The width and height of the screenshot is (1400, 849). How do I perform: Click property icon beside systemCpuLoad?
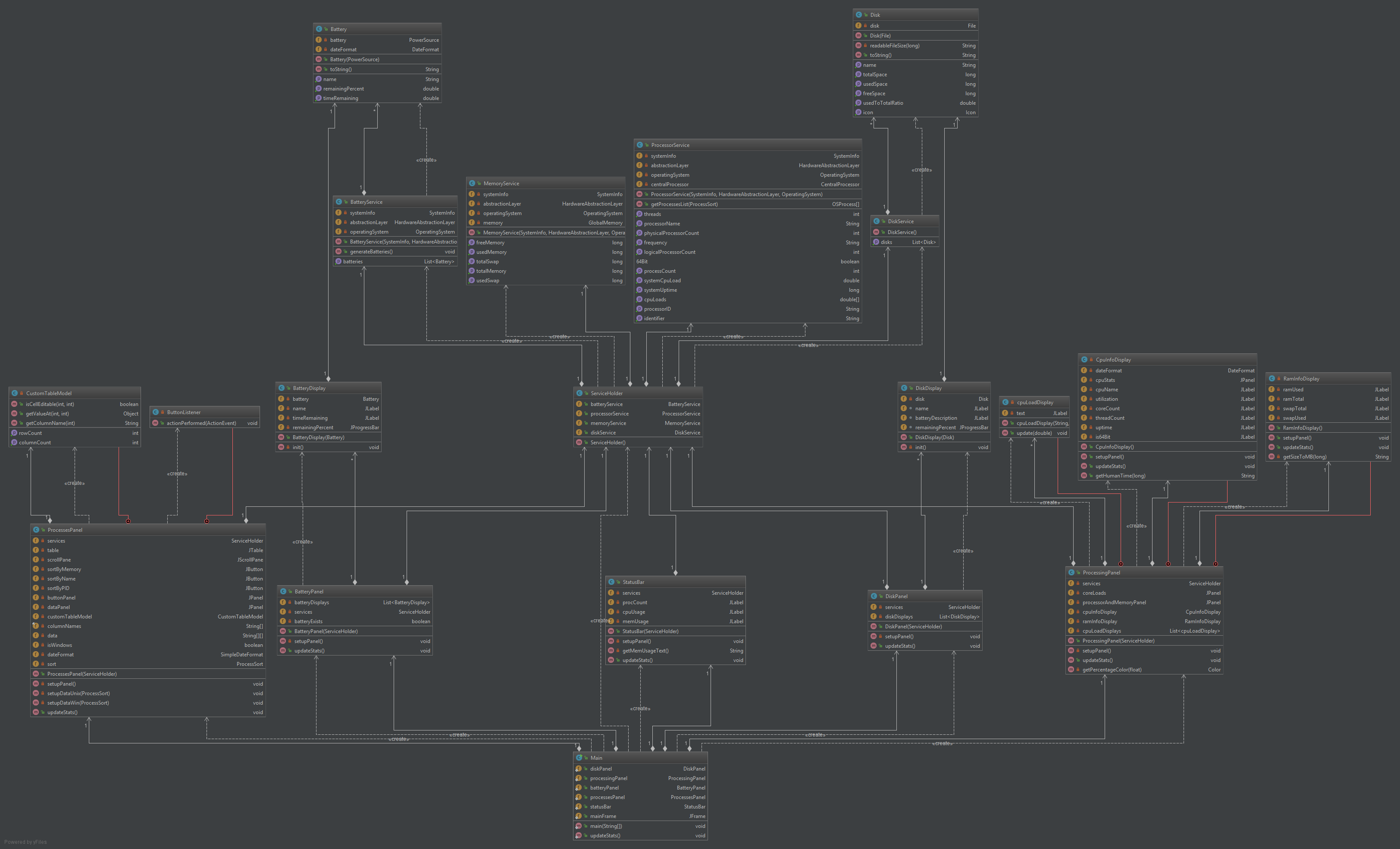[639, 281]
